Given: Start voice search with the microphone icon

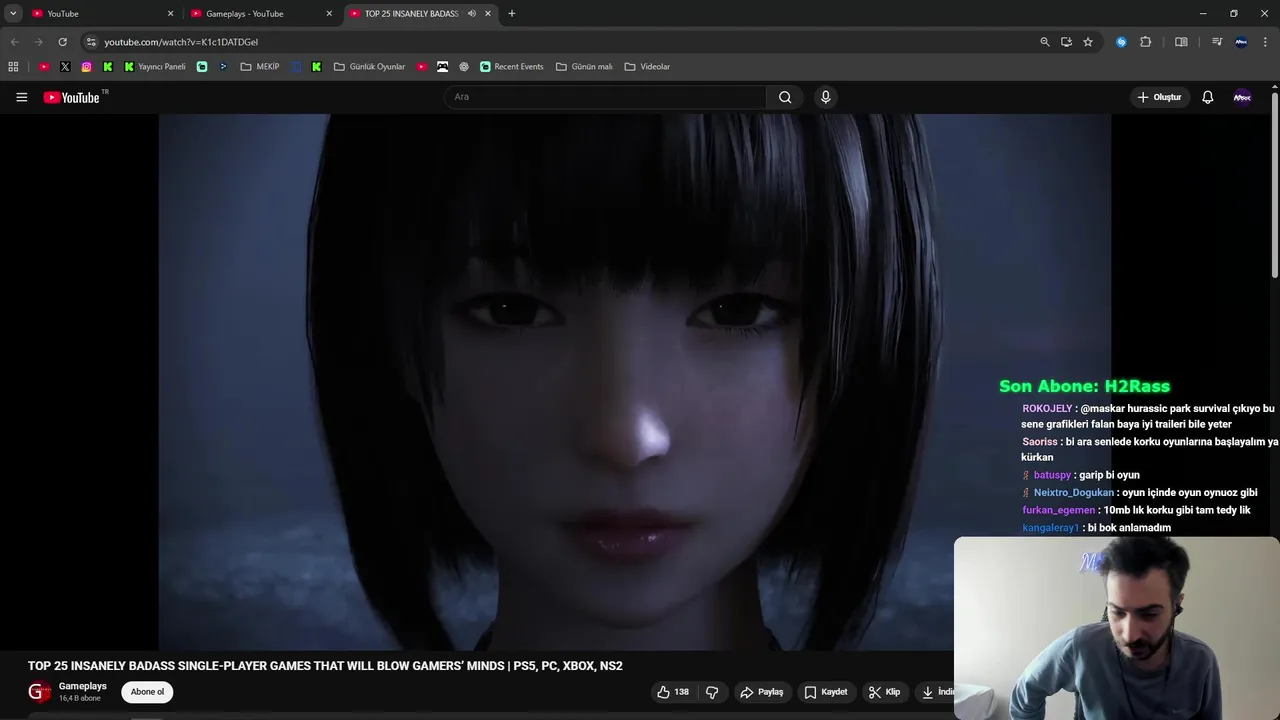Looking at the screenshot, I should tap(825, 97).
